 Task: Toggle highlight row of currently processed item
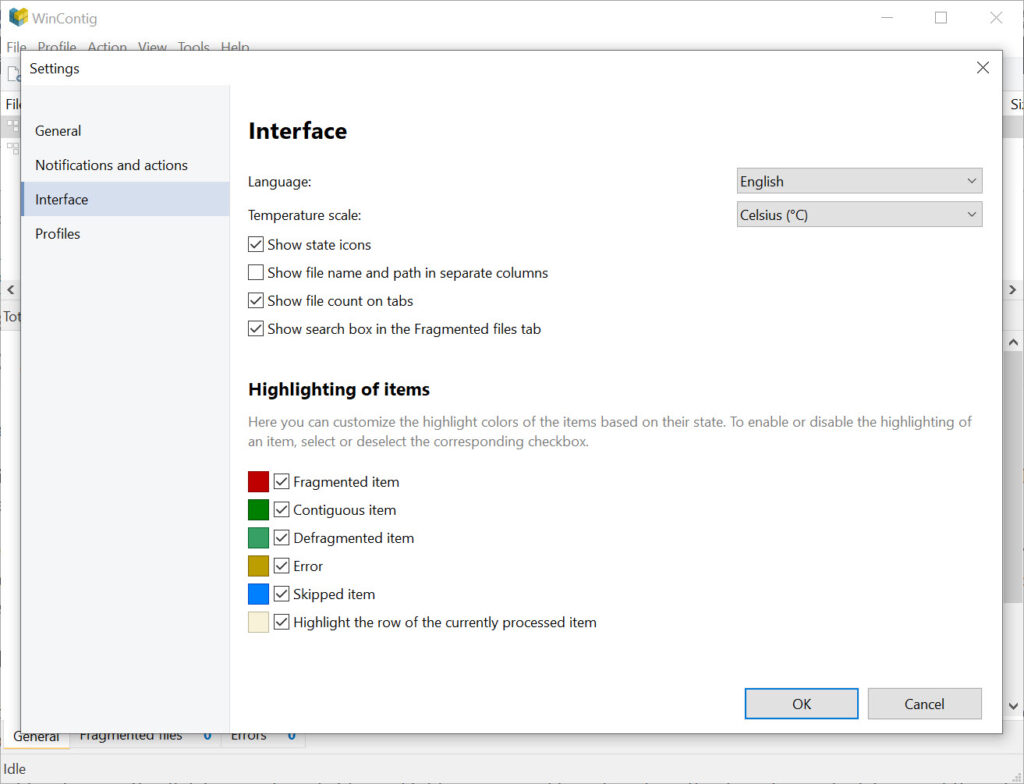click(x=281, y=622)
